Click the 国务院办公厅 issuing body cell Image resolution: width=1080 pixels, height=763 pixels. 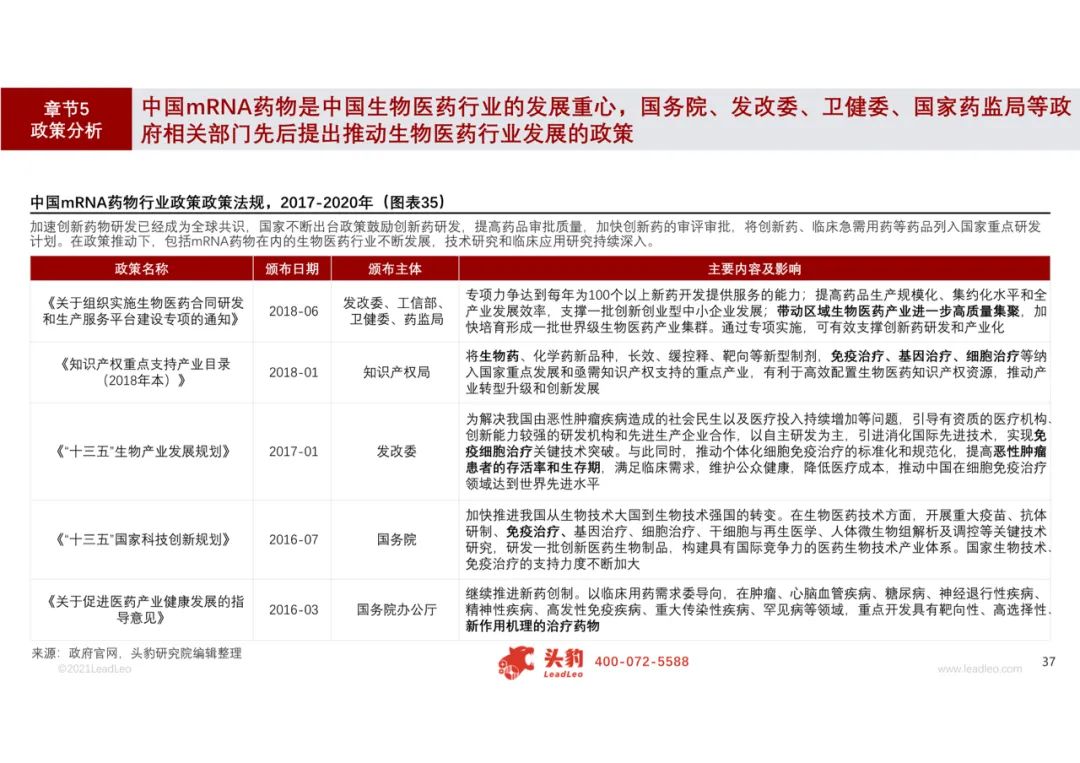(396, 609)
